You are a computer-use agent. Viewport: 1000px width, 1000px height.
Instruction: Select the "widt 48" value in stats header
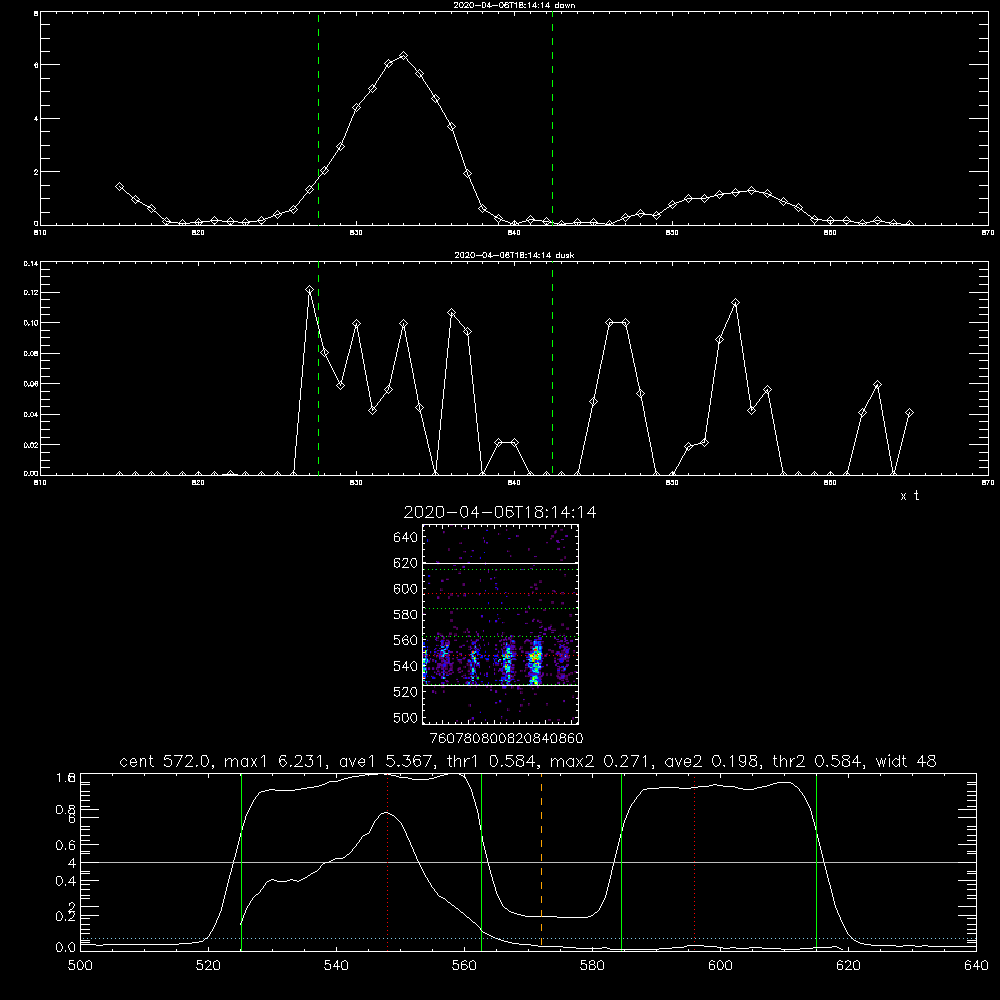click(x=906, y=761)
